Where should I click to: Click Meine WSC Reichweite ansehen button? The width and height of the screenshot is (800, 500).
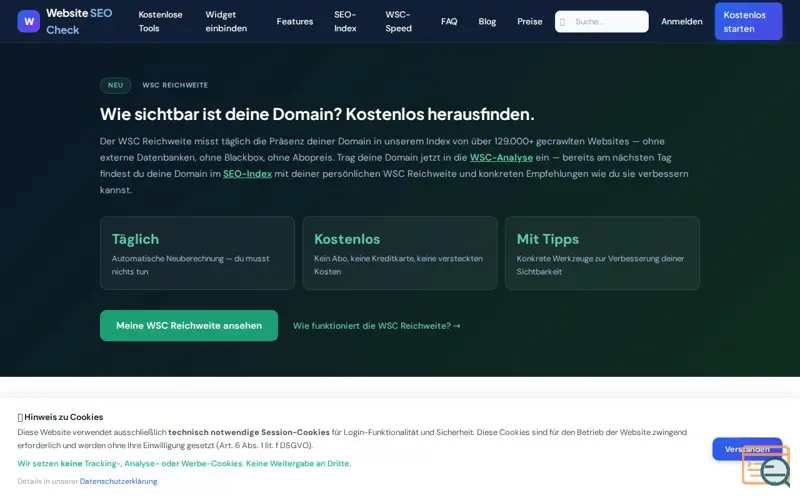point(189,326)
